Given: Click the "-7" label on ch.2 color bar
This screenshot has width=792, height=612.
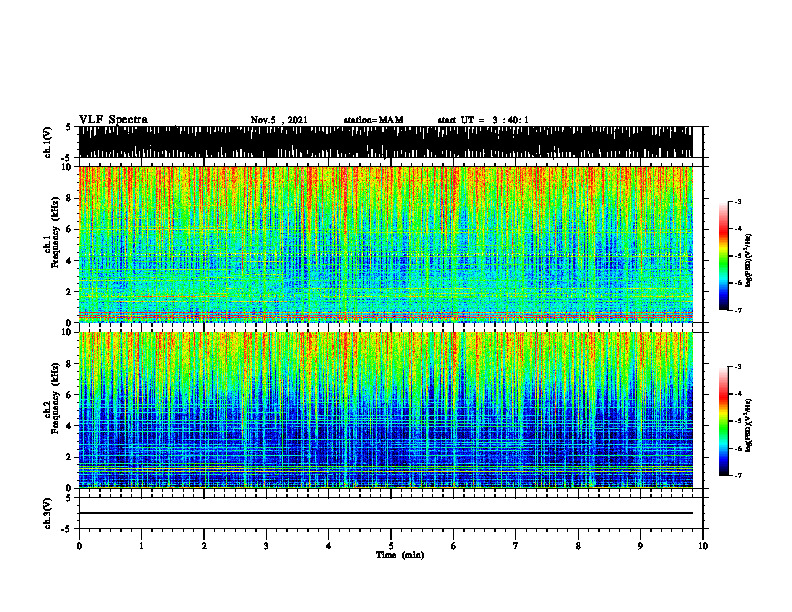Looking at the screenshot, I should click(737, 476).
